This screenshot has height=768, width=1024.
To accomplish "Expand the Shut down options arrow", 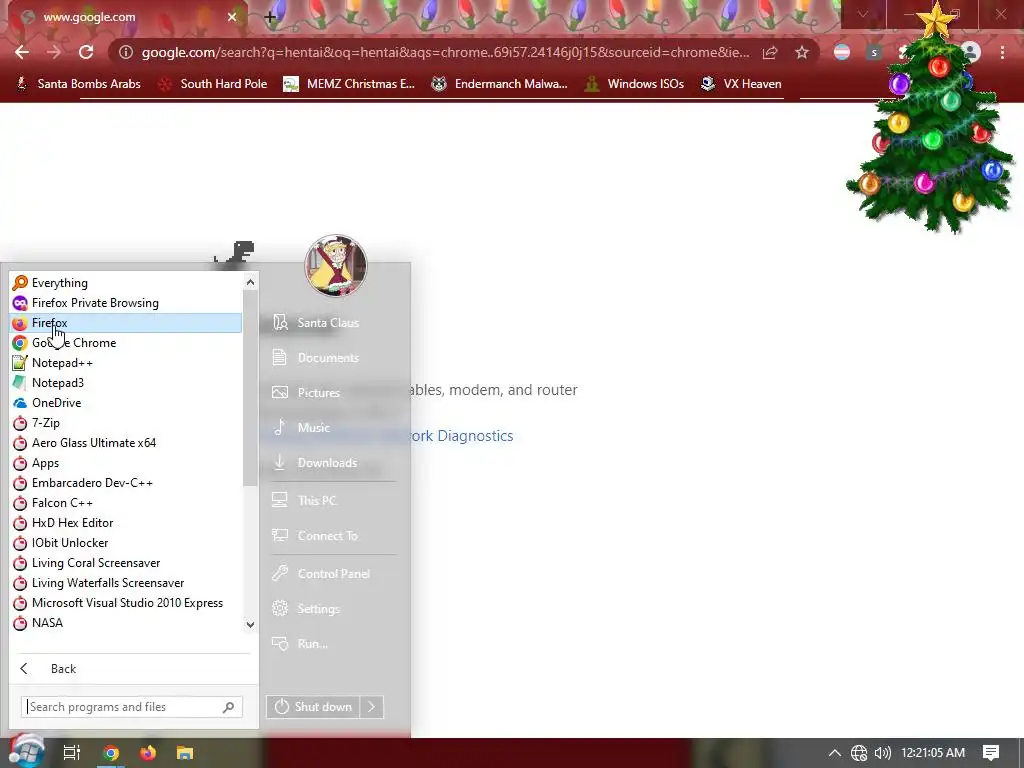I will point(372,707).
